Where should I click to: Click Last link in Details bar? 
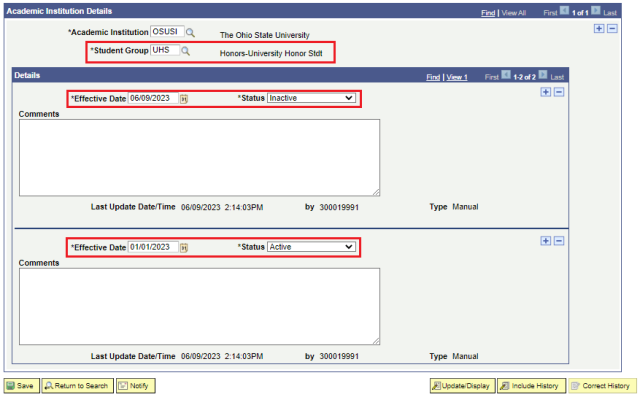557,77
